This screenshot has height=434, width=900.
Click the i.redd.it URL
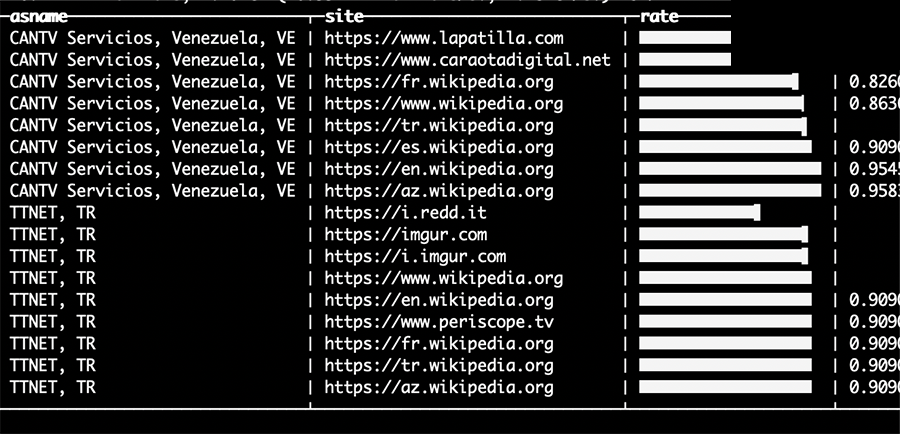pyautogui.click(x=405, y=213)
